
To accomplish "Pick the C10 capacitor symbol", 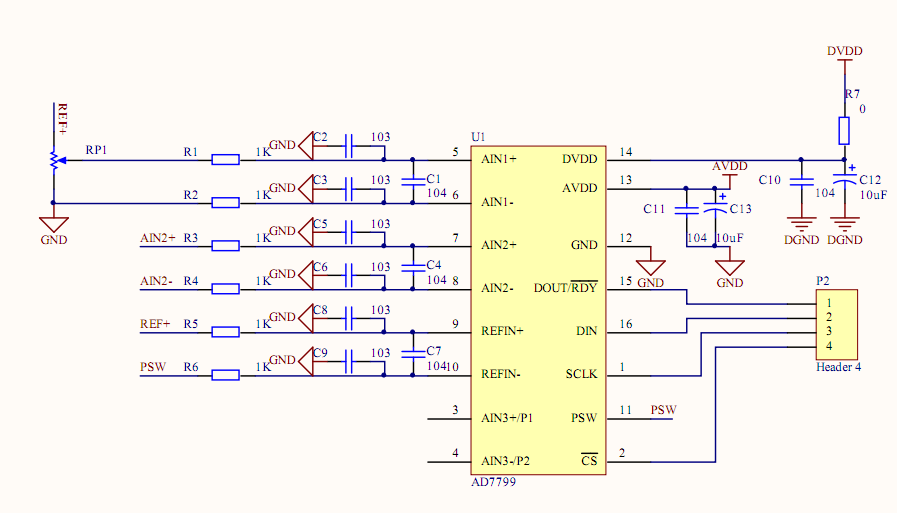I will click(x=801, y=181).
